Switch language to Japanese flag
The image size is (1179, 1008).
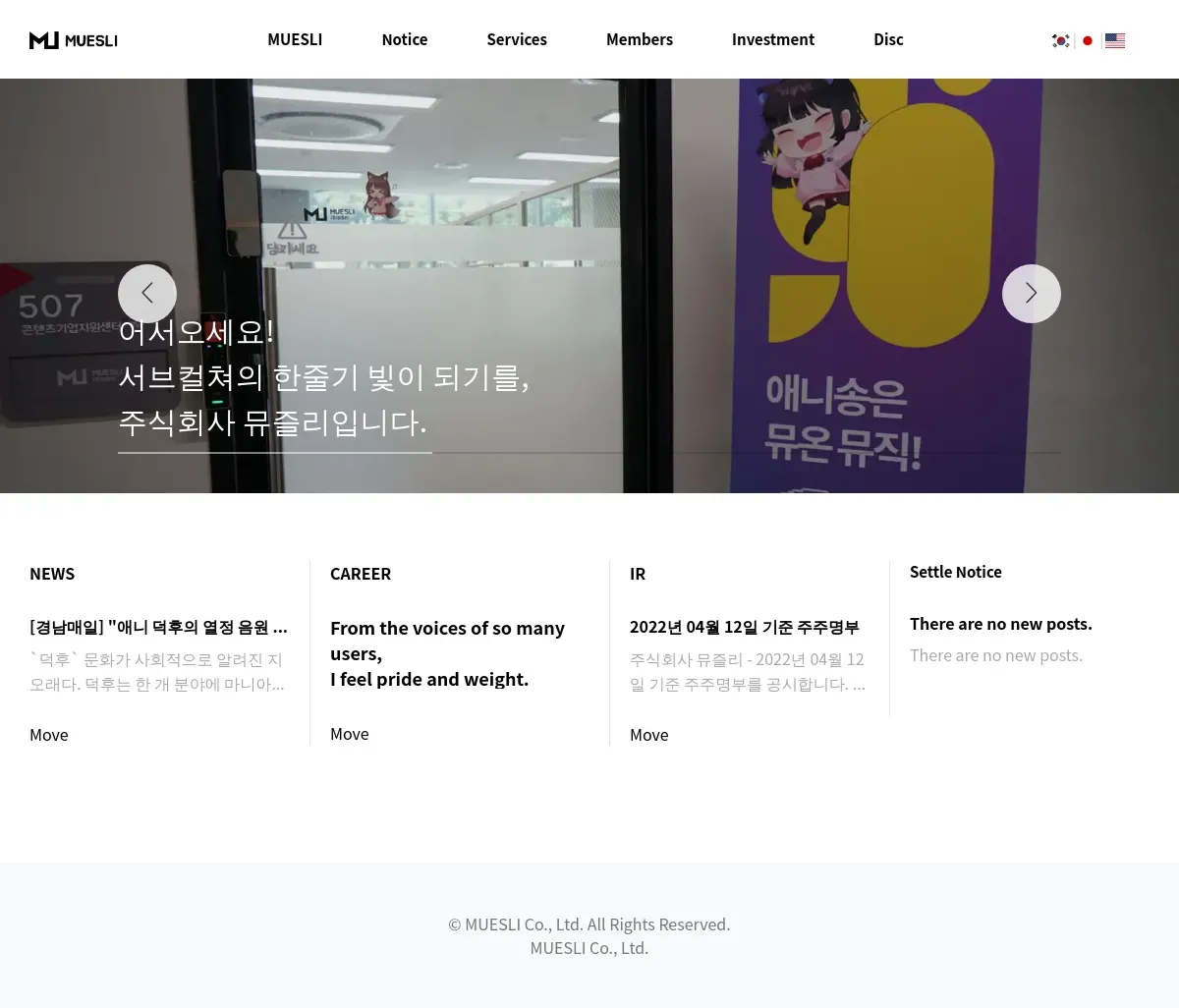(x=1088, y=40)
